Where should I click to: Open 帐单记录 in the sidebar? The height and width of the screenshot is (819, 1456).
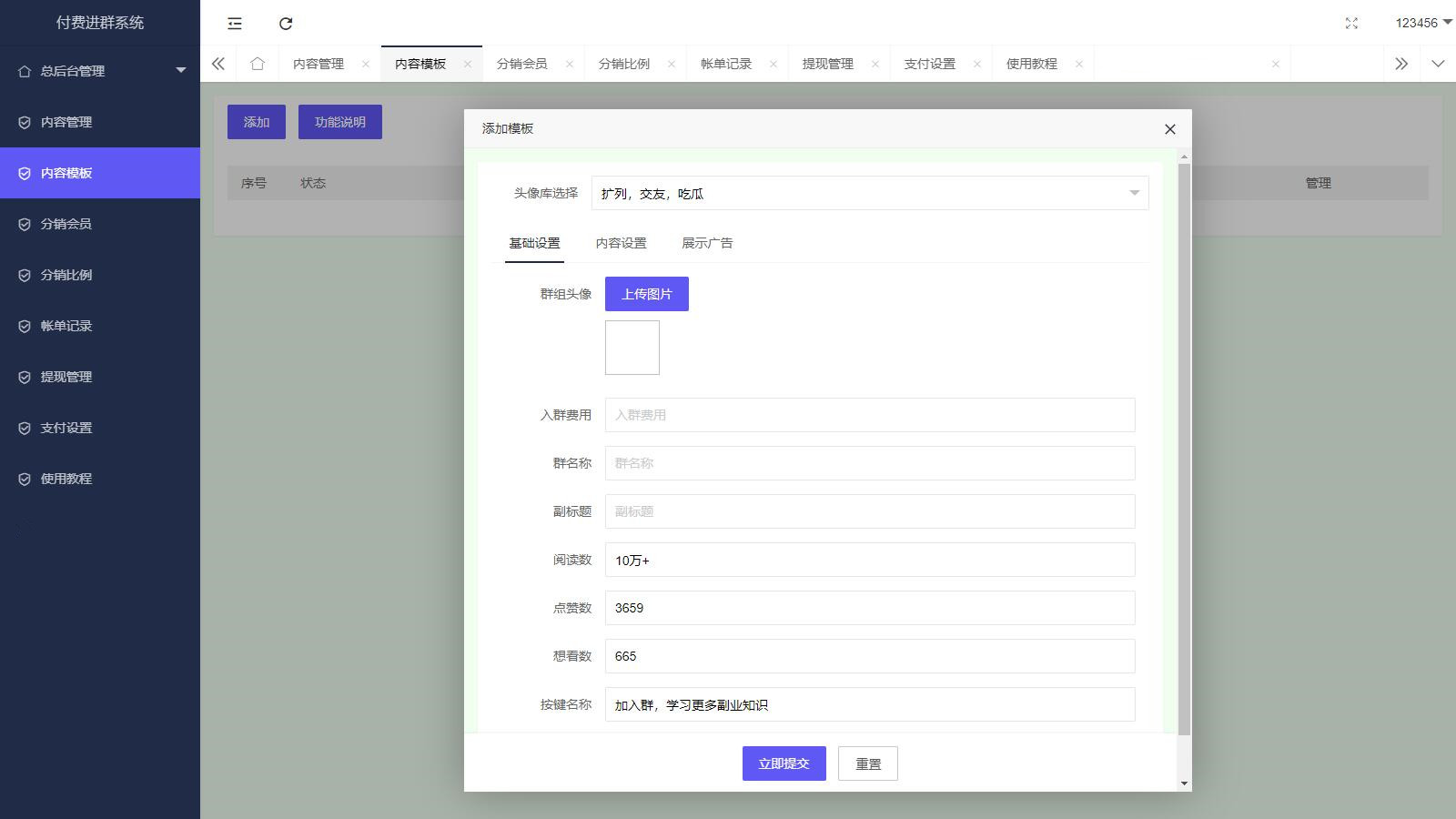[100, 326]
